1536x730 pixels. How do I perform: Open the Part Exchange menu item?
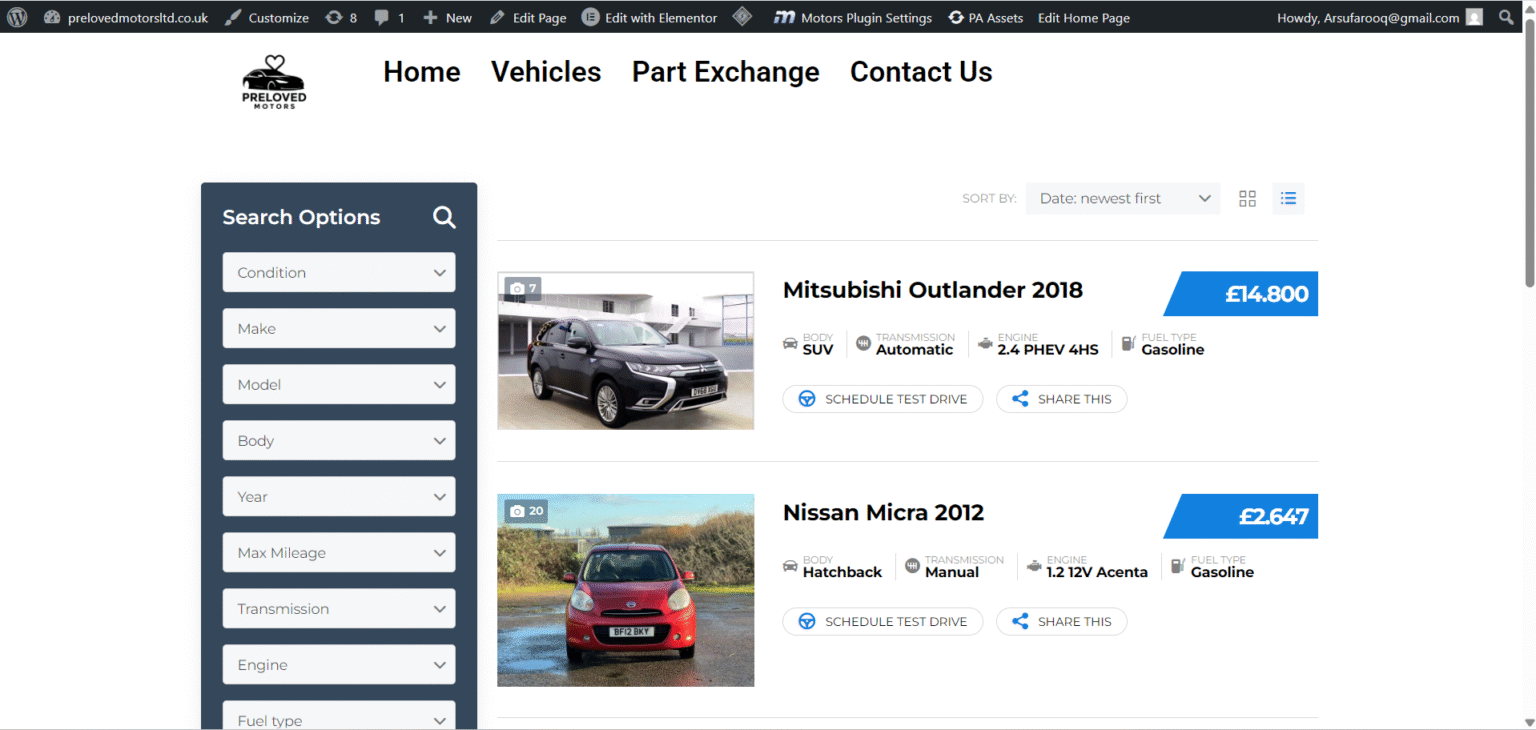coord(725,71)
